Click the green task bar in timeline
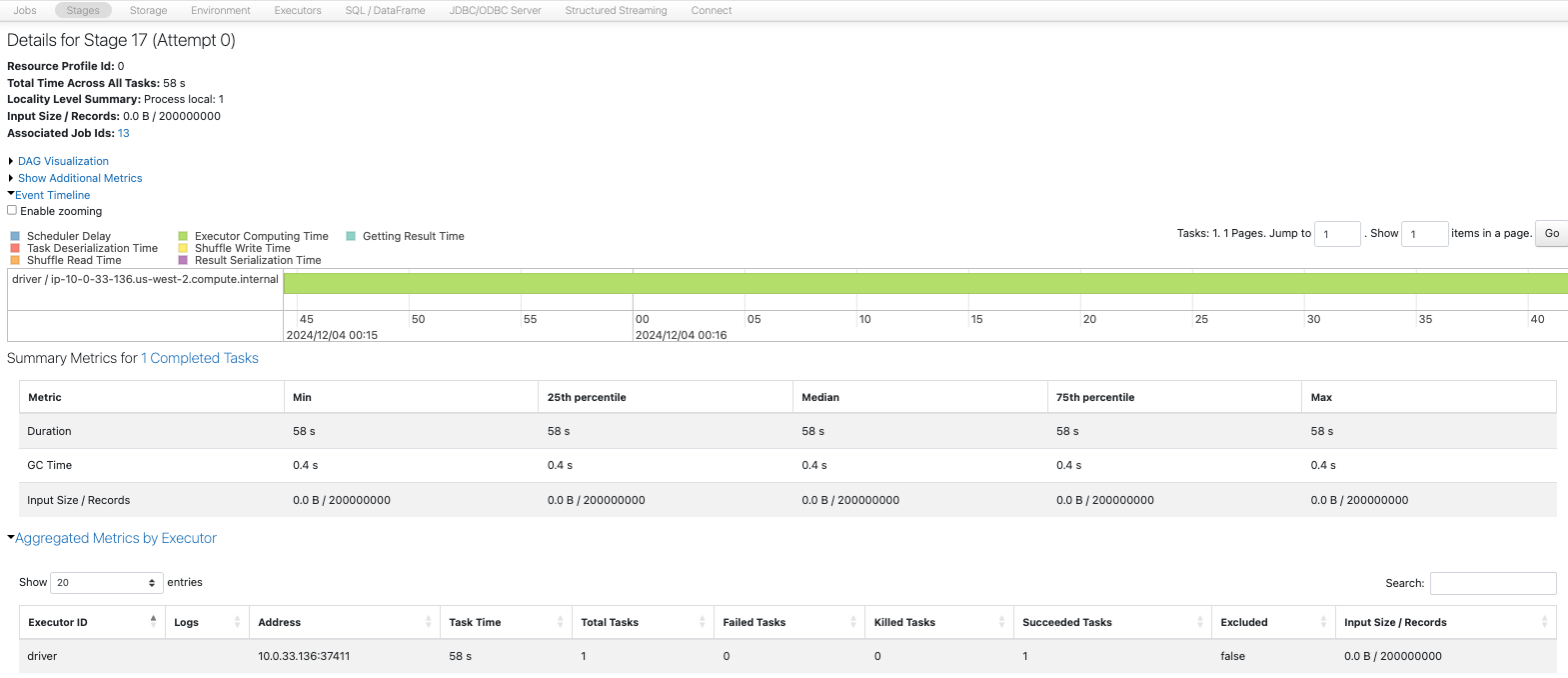The width and height of the screenshot is (1568, 678). click(925, 283)
